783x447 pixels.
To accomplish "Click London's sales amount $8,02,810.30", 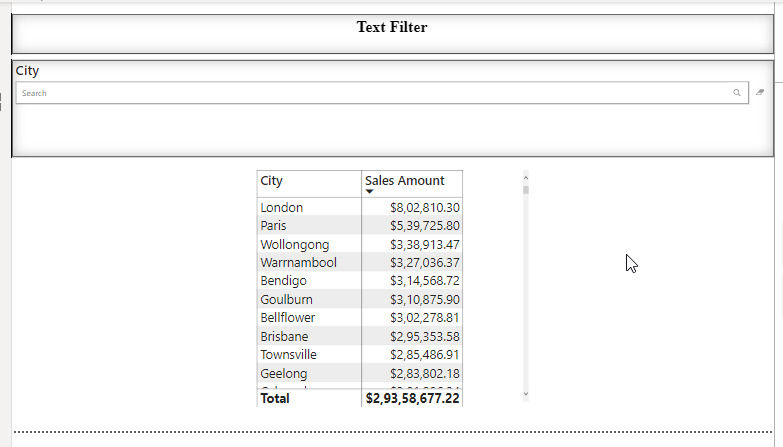I will point(425,208).
